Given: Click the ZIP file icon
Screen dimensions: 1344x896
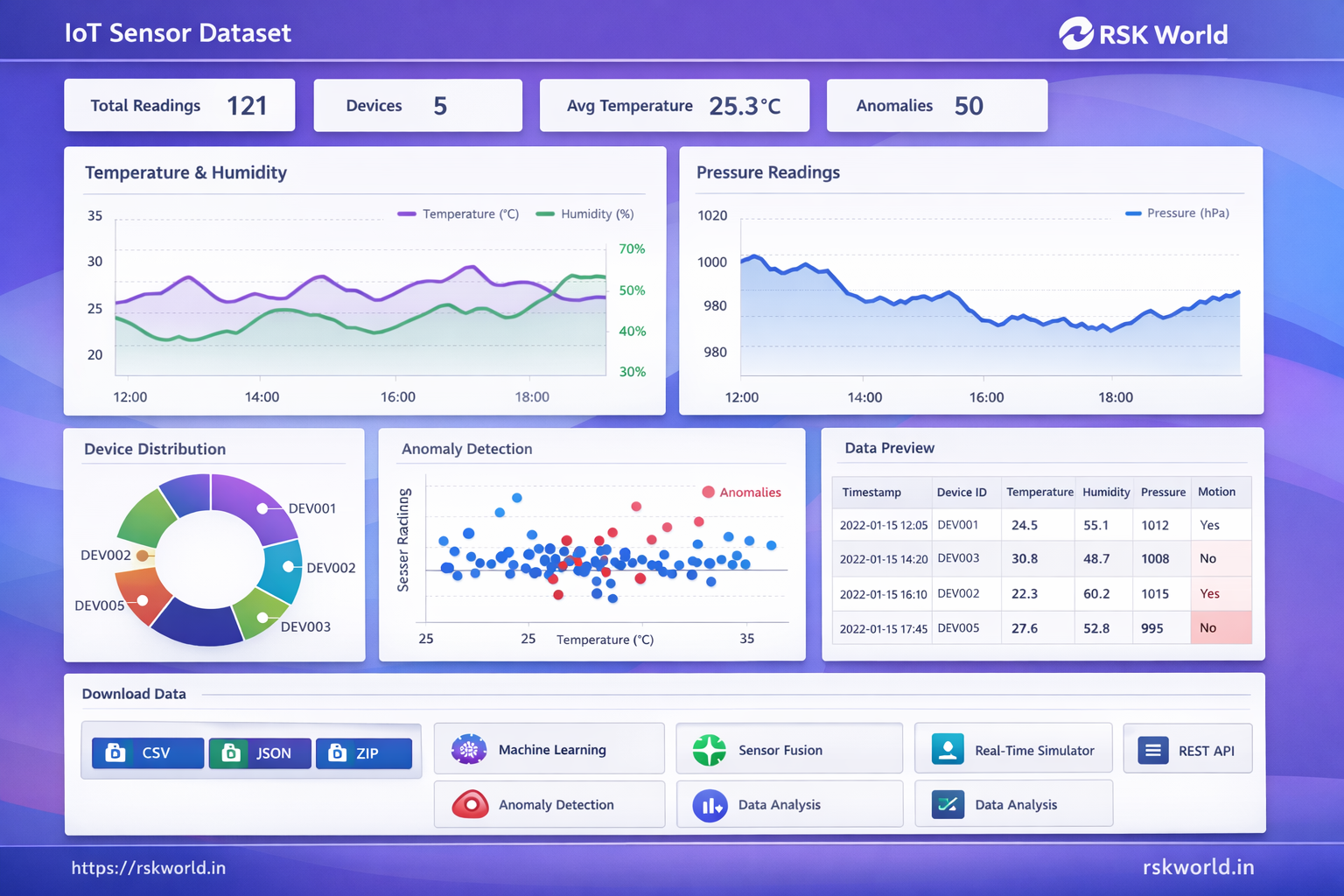Looking at the screenshot, I should tap(337, 752).
